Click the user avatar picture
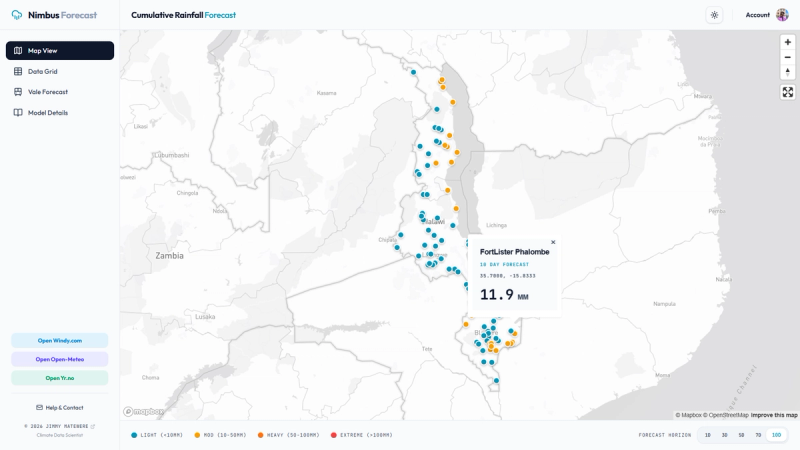Image resolution: width=800 pixels, height=450 pixels. tap(782, 15)
